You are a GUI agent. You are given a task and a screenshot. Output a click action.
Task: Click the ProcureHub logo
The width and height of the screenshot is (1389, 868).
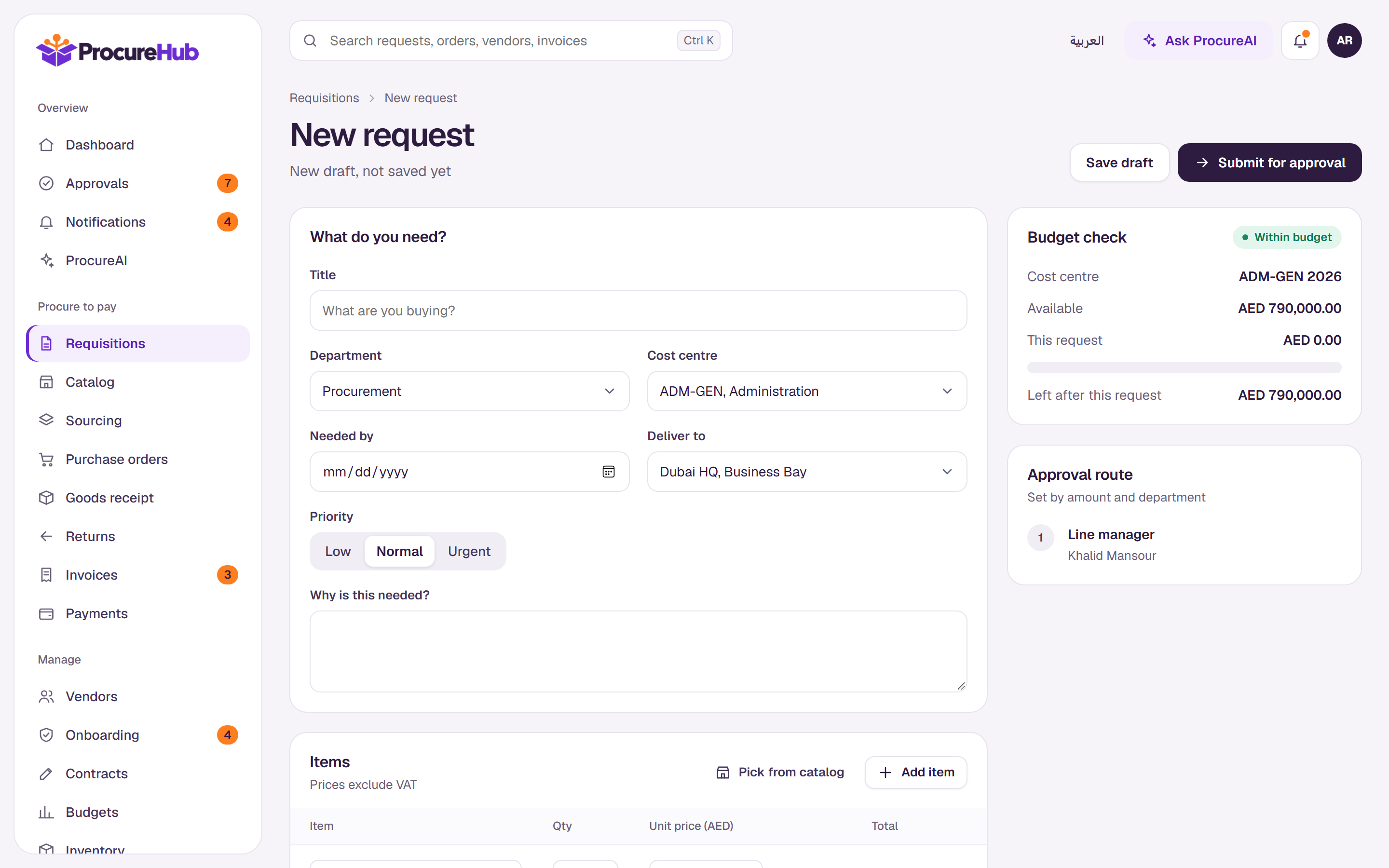click(x=117, y=51)
